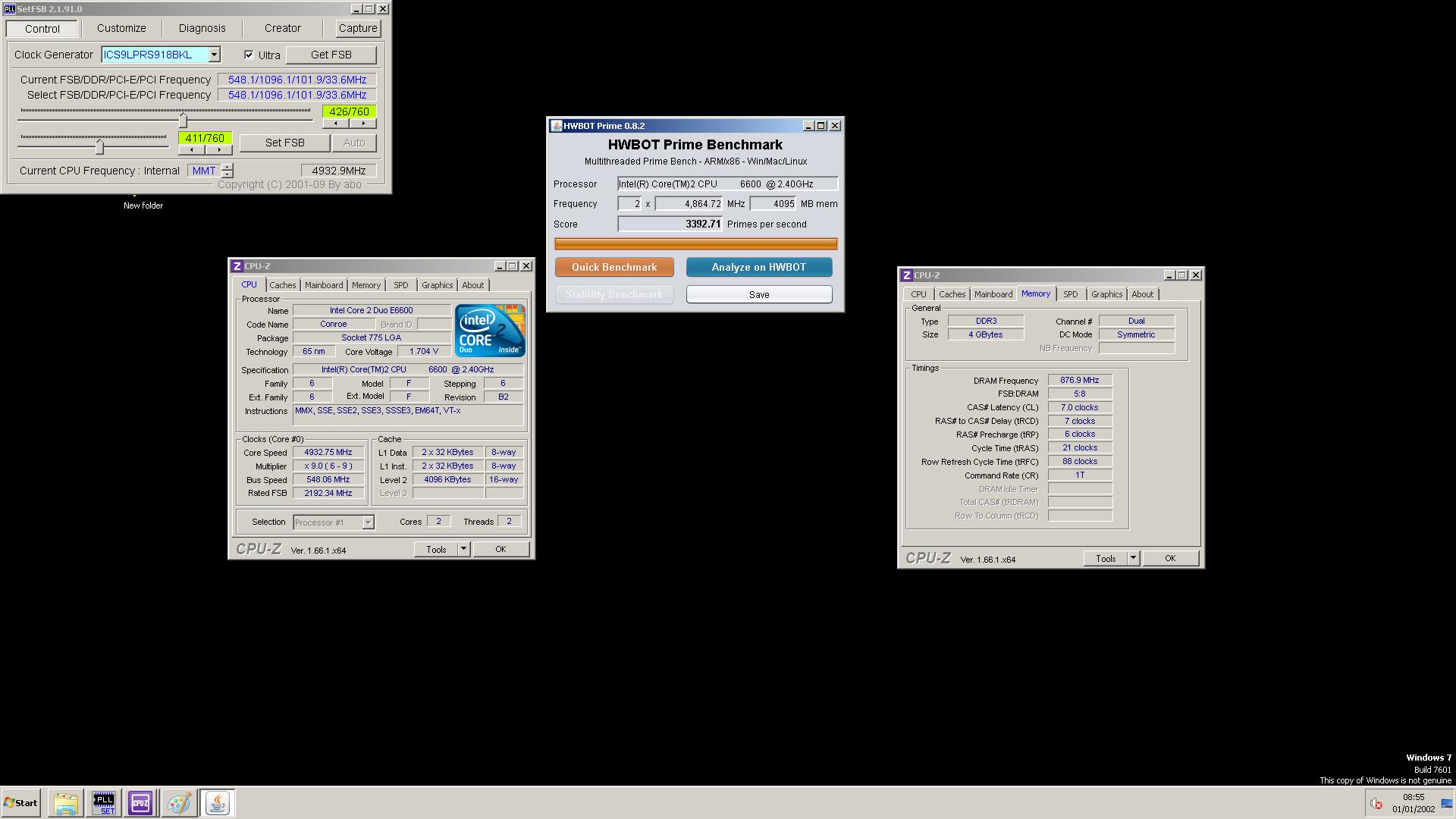
Task: Switch to CPU tab in right CPU-Z
Action: tap(918, 294)
